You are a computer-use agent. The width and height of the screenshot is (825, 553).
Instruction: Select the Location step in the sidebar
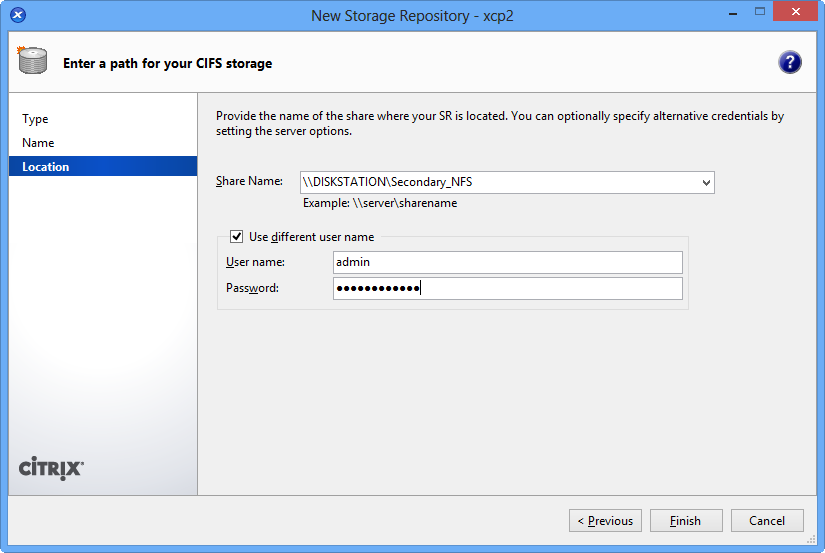pyautogui.click(x=46, y=167)
